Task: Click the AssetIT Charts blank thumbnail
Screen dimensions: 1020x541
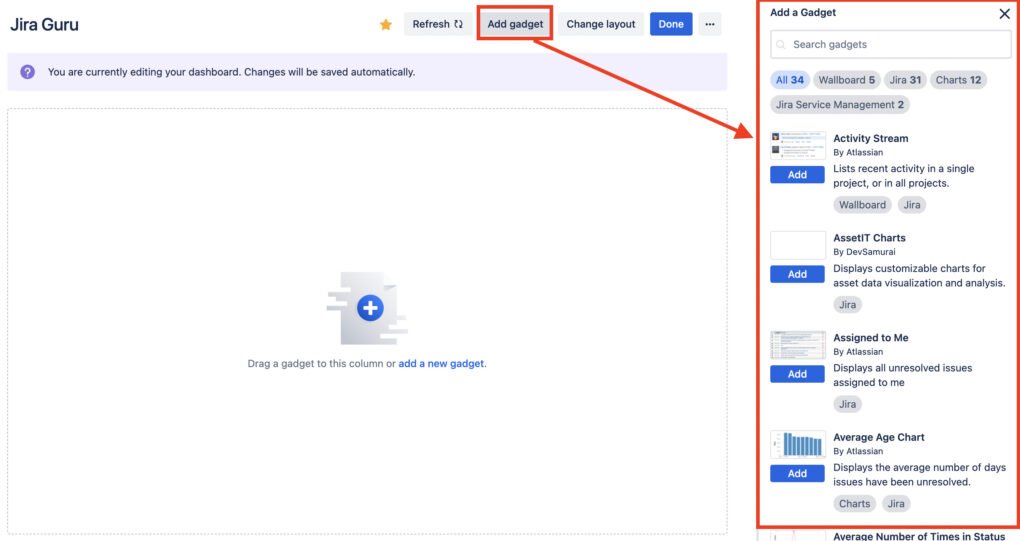Action: (798, 245)
